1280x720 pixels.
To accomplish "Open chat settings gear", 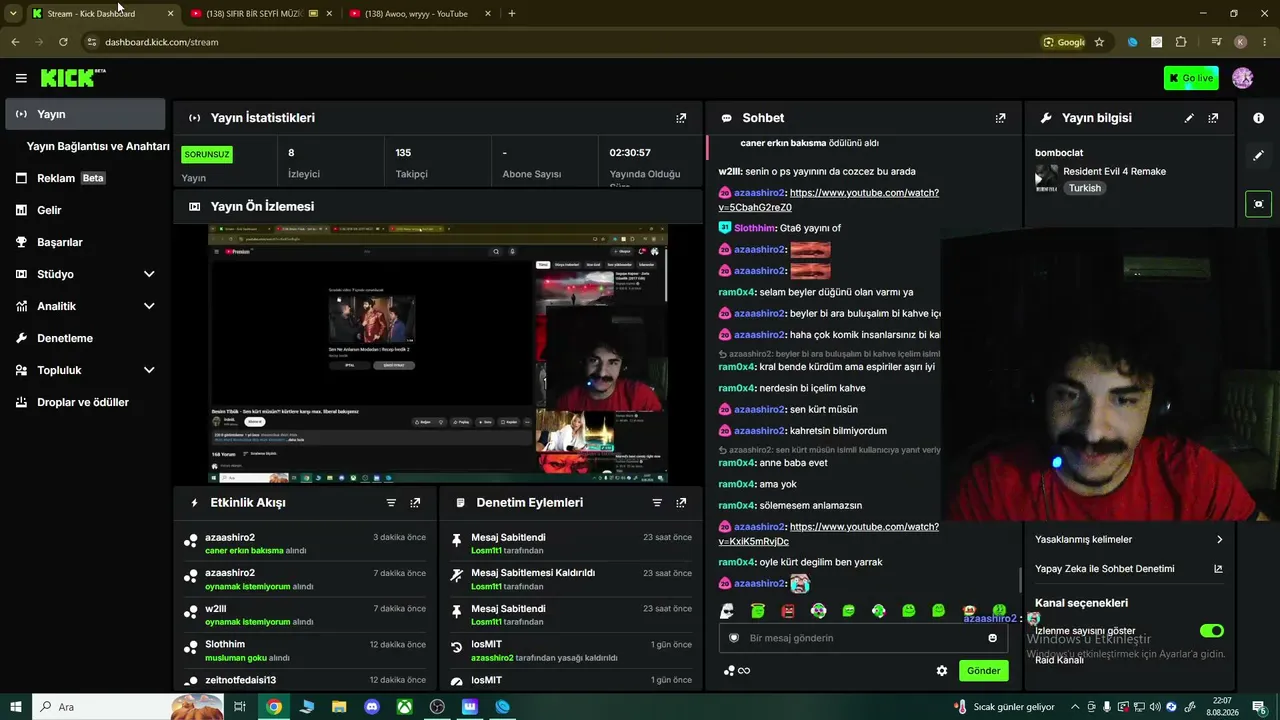I will tap(941, 671).
